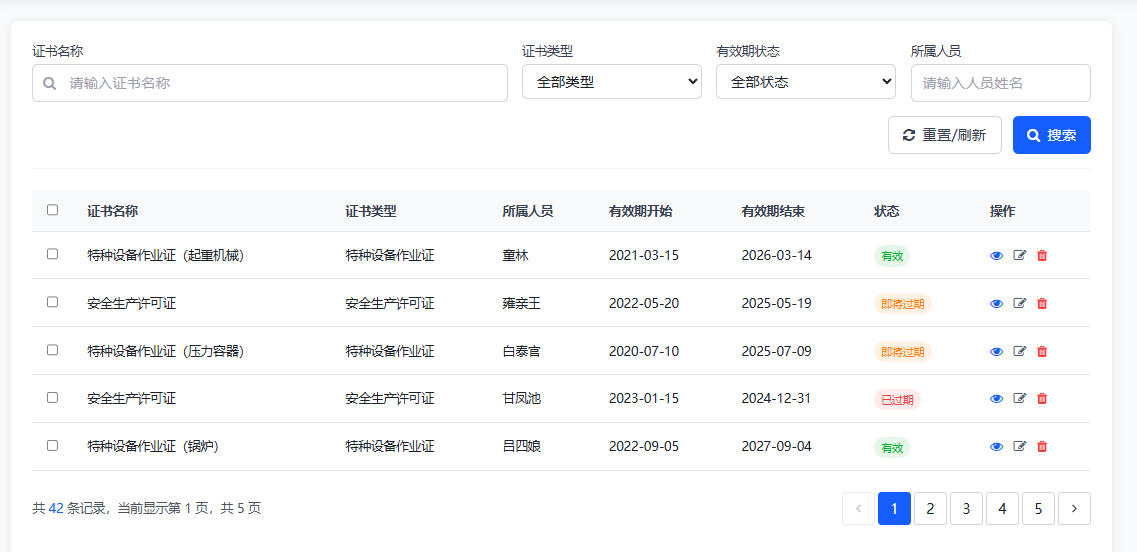Expand the 有效期状态 filter dropdown
Image resolution: width=1137 pixels, height=552 pixels.
coord(805,82)
